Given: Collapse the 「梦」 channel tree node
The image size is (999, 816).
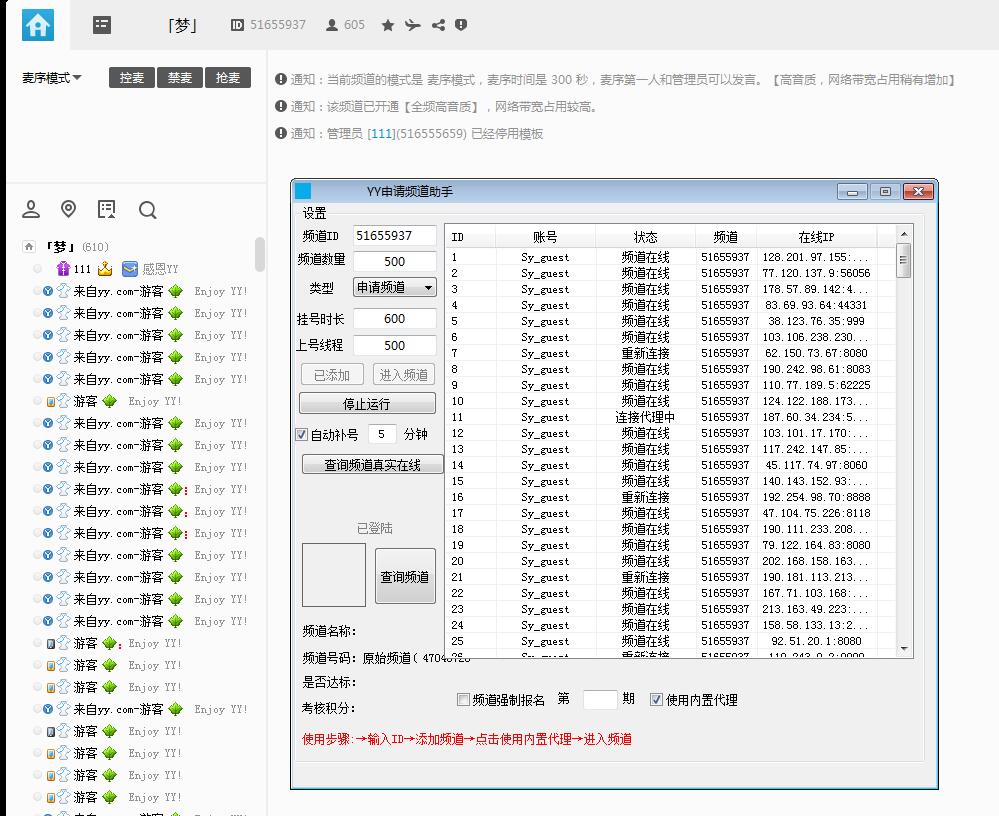Looking at the screenshot, I should pos(30,247).
